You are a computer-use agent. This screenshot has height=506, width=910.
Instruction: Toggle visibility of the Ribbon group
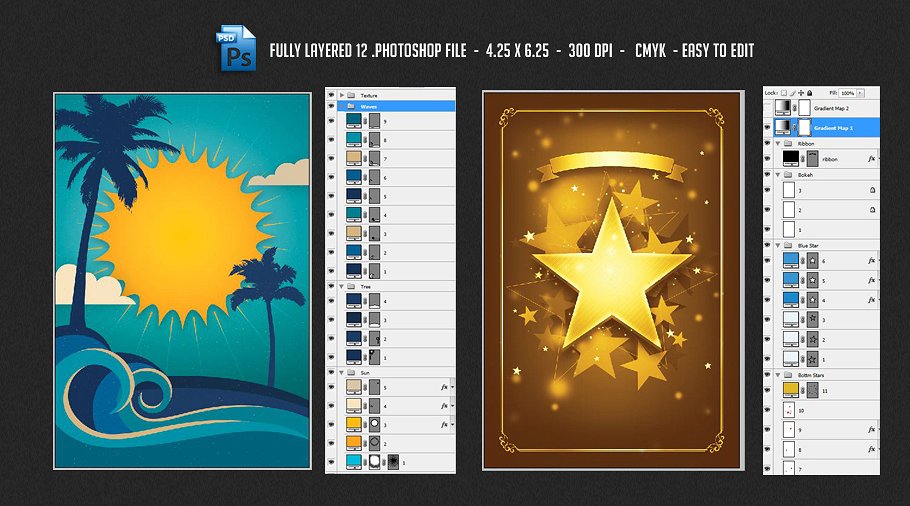(768, 143)
